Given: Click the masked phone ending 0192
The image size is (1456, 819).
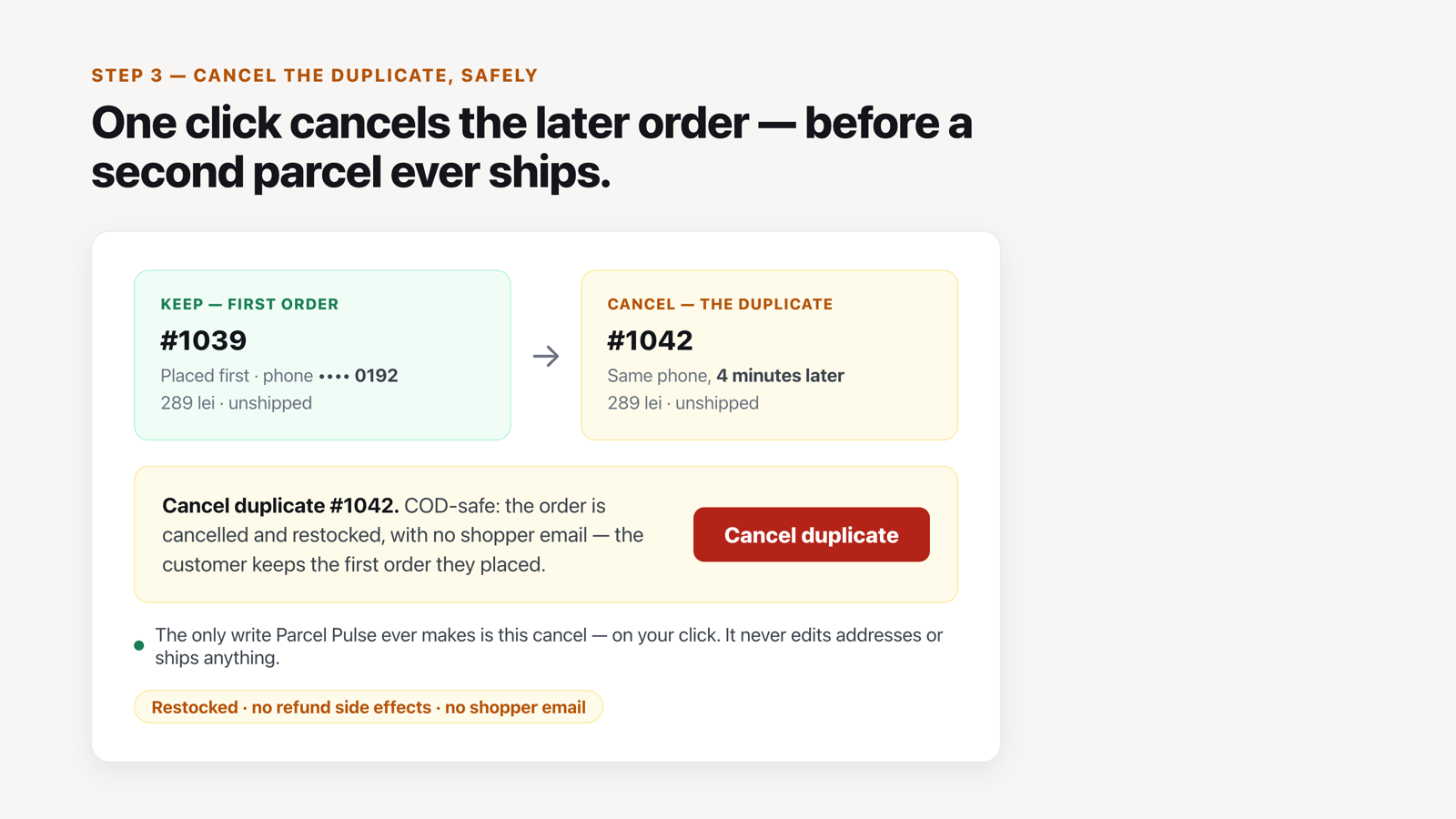Looking at the screenshot, I should coord(359,376).
